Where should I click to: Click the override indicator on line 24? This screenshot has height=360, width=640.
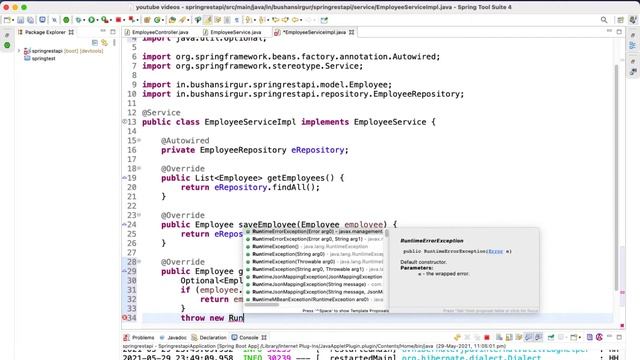pyautogui.click(x=124, y=224)
